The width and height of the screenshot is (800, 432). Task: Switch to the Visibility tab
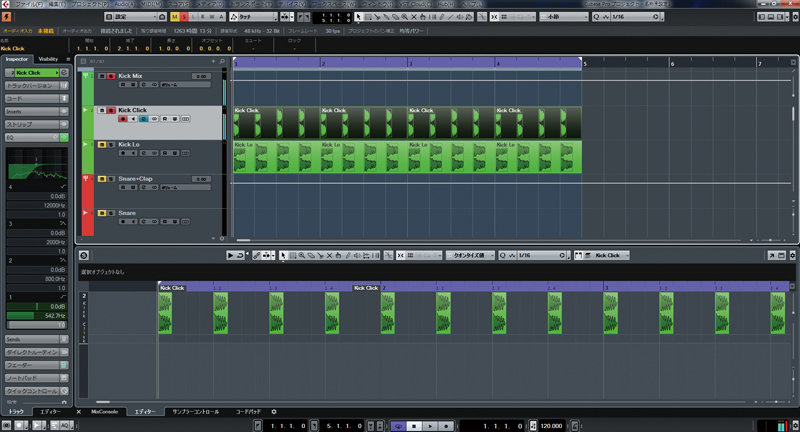49,59
